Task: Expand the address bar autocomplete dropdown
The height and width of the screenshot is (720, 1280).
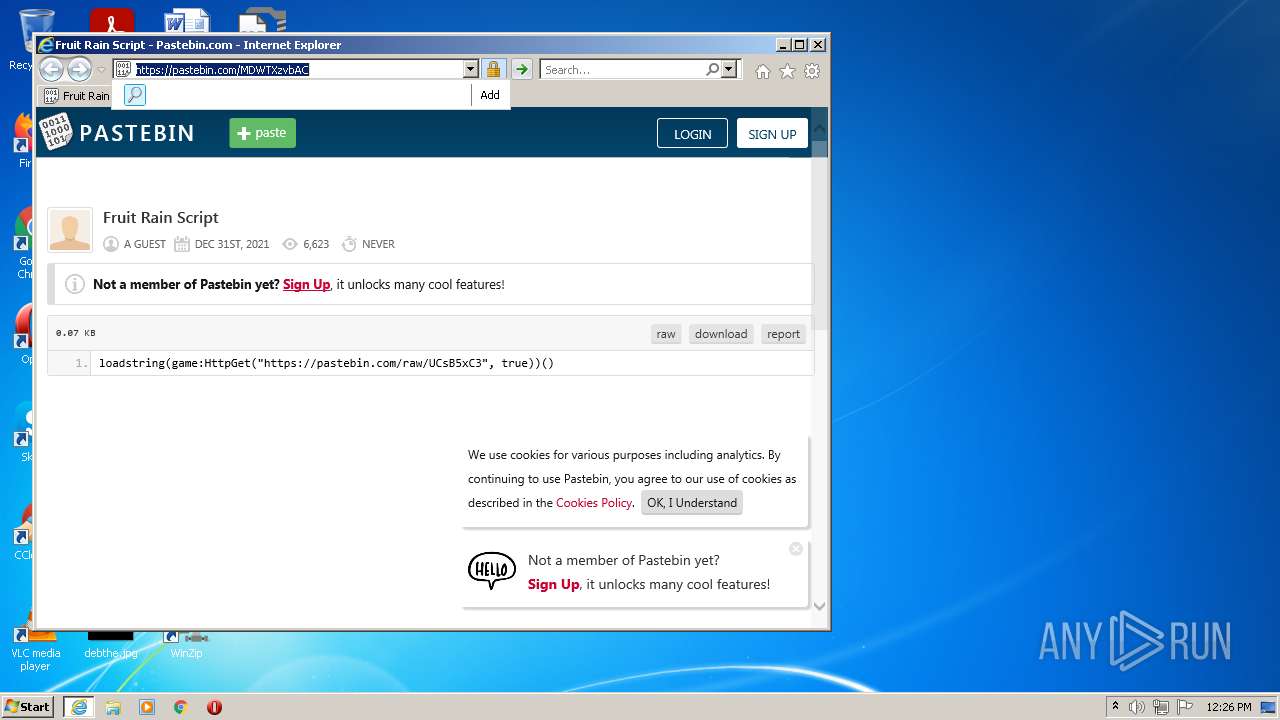Action: coord(470,70)
